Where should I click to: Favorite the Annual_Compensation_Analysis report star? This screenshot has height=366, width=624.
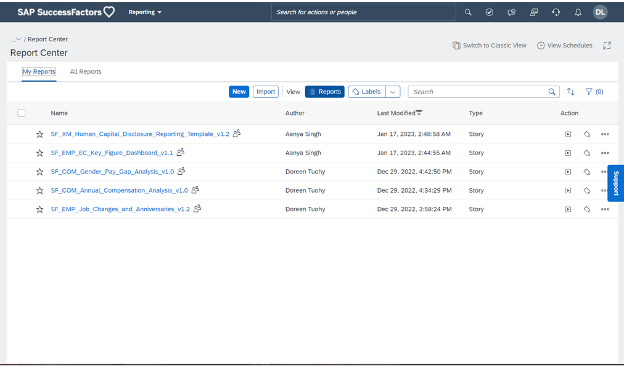[39, 191]
